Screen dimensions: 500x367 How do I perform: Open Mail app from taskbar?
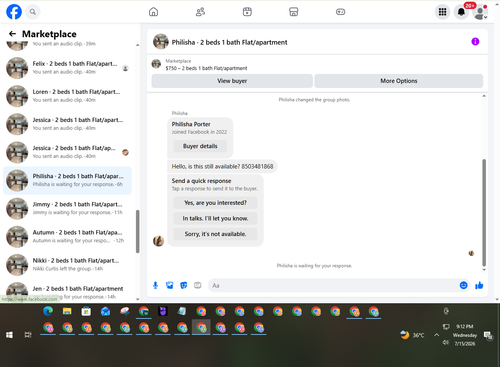(105, 311)
